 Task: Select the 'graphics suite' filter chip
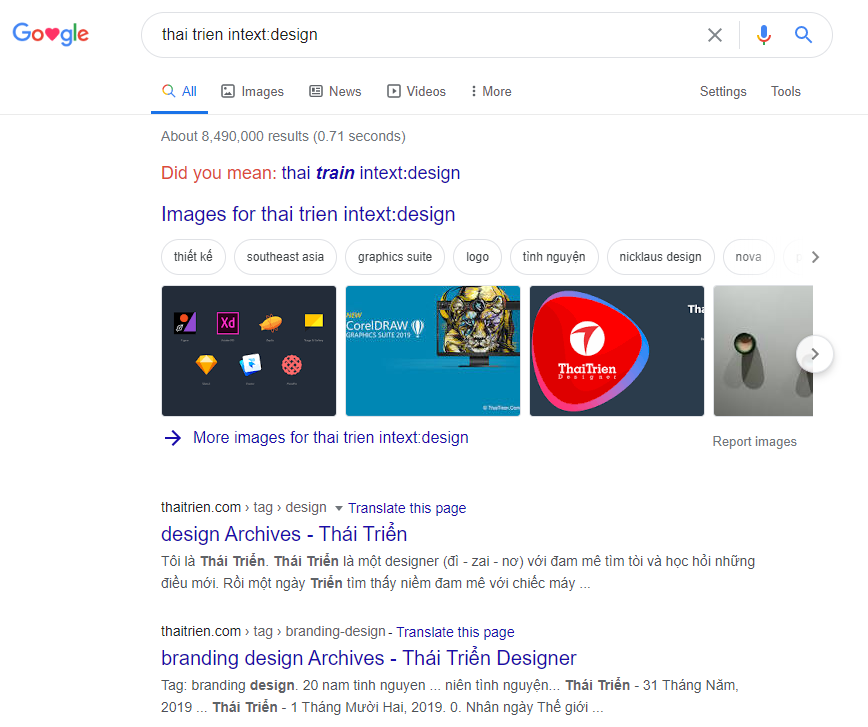(x=394, y=257)
